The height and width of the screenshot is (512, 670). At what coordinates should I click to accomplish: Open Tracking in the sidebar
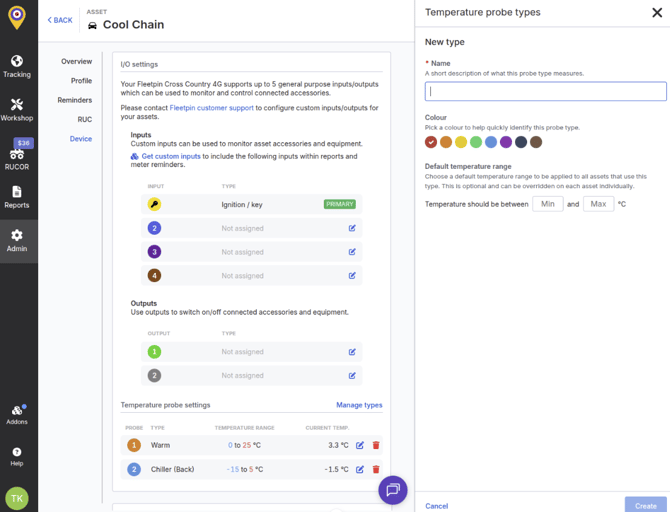pos(17,65)
